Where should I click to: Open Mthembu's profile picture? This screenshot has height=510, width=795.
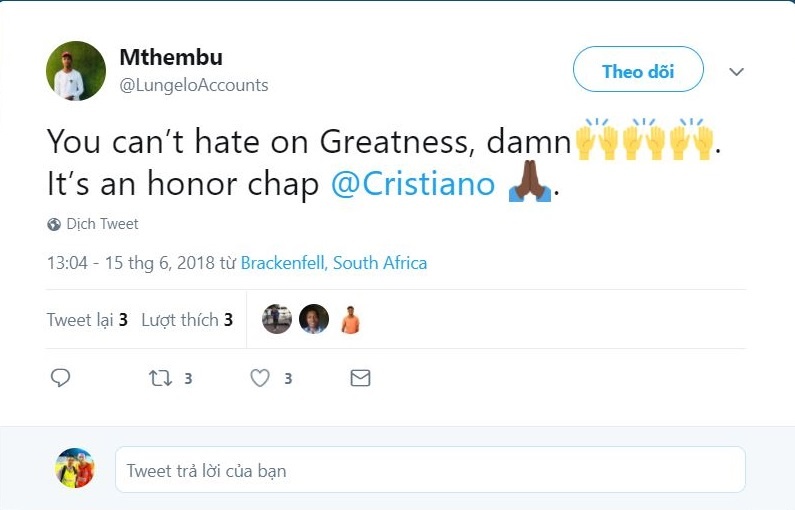(76, 71)
